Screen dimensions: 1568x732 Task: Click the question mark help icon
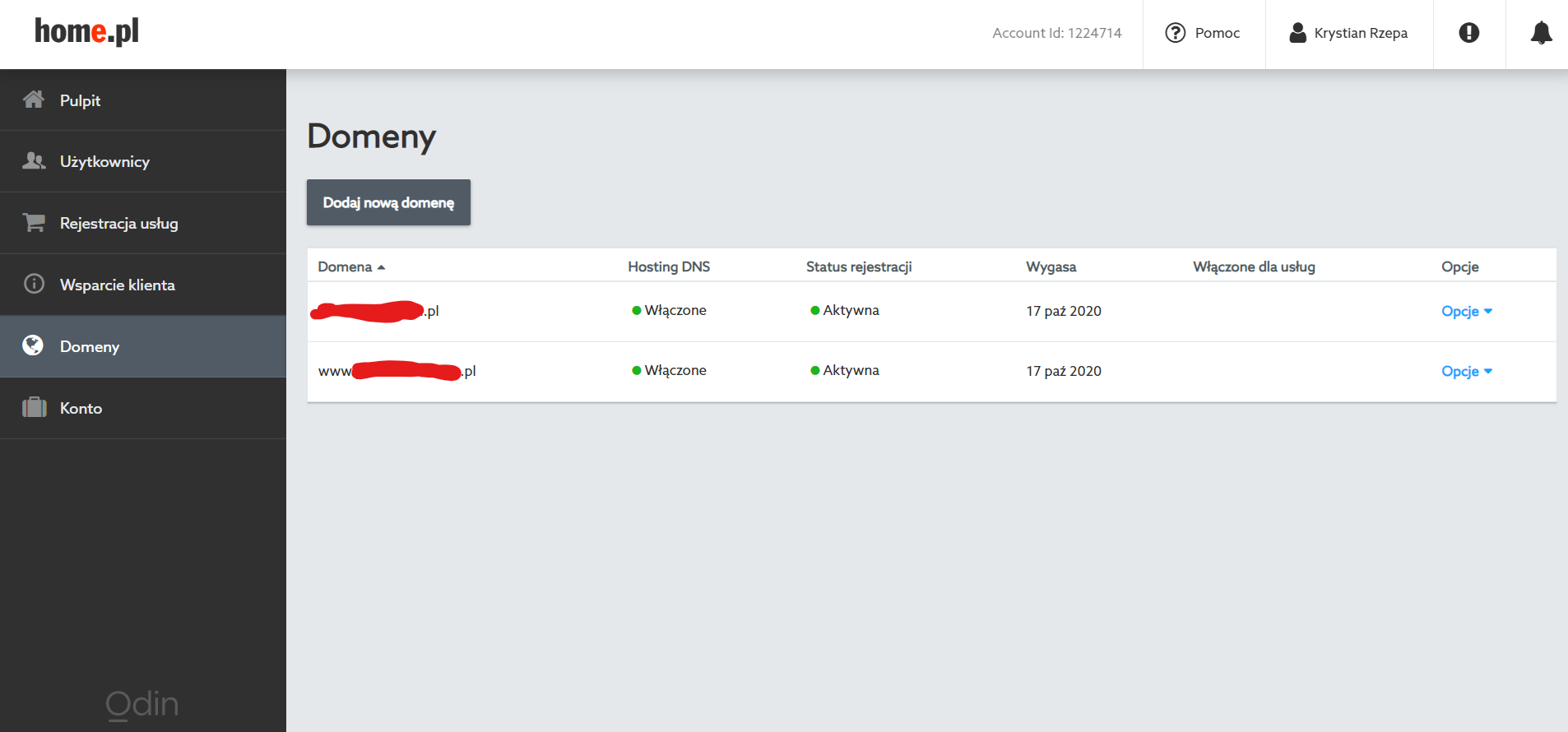tap(1176, 33)
